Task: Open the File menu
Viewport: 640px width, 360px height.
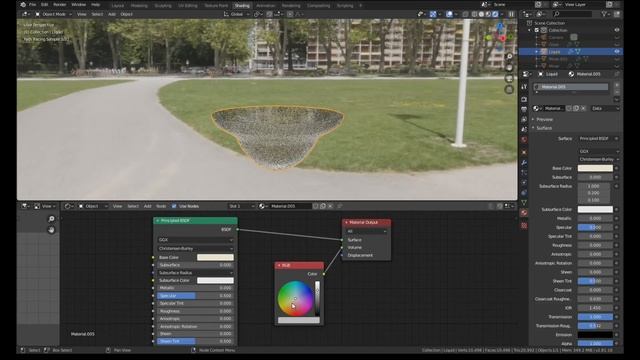Action: (32, 5)
